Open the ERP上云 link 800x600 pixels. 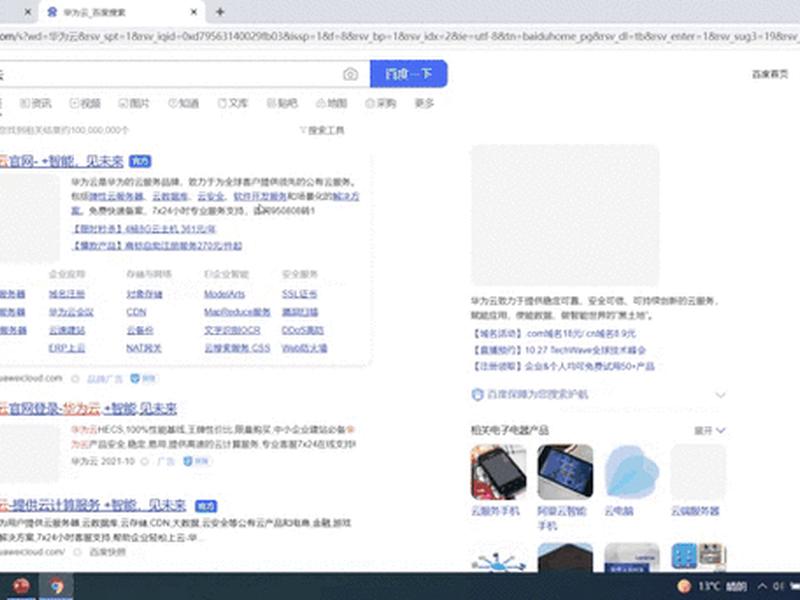[x=67, y=348]
